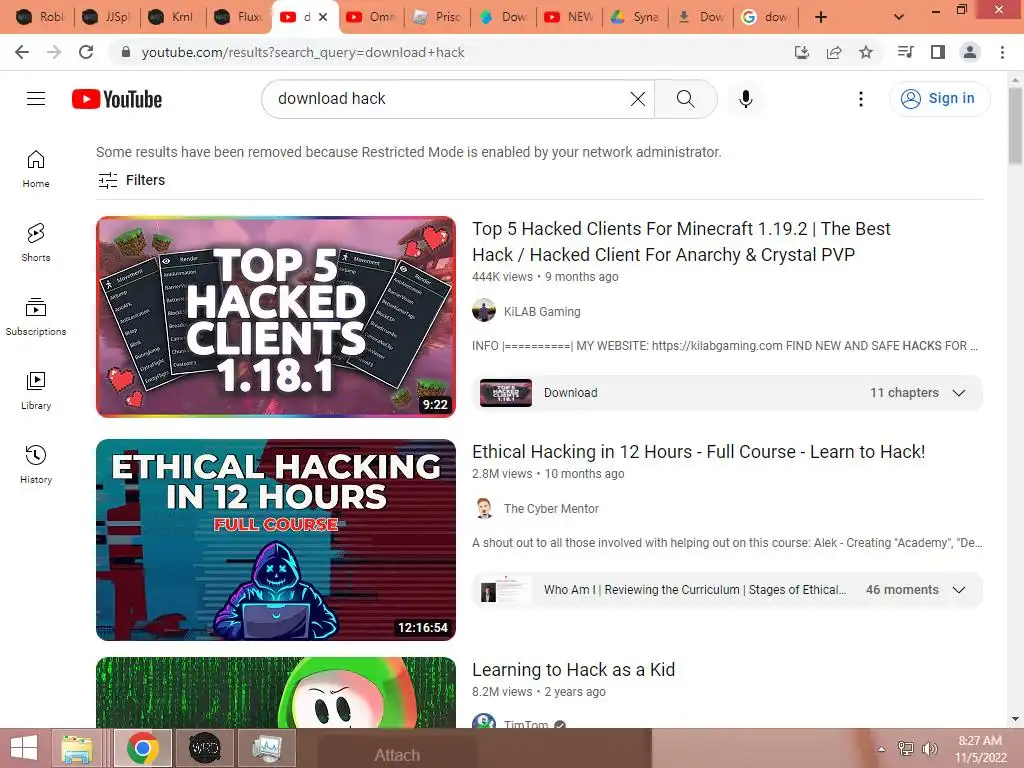1024x768 pixels.
Task: Open Ethical Hacking in 12 Hours thumbnail
Action: point(276,539)
